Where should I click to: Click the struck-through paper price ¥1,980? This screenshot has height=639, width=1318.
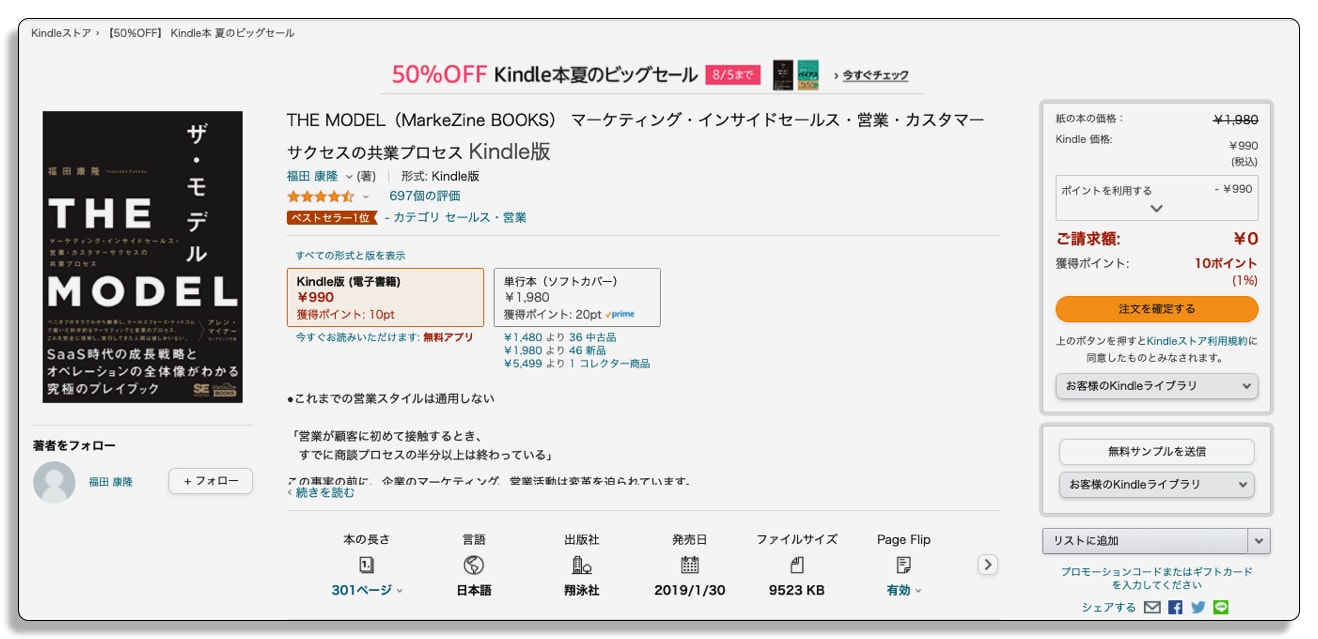click(1235, 120)
